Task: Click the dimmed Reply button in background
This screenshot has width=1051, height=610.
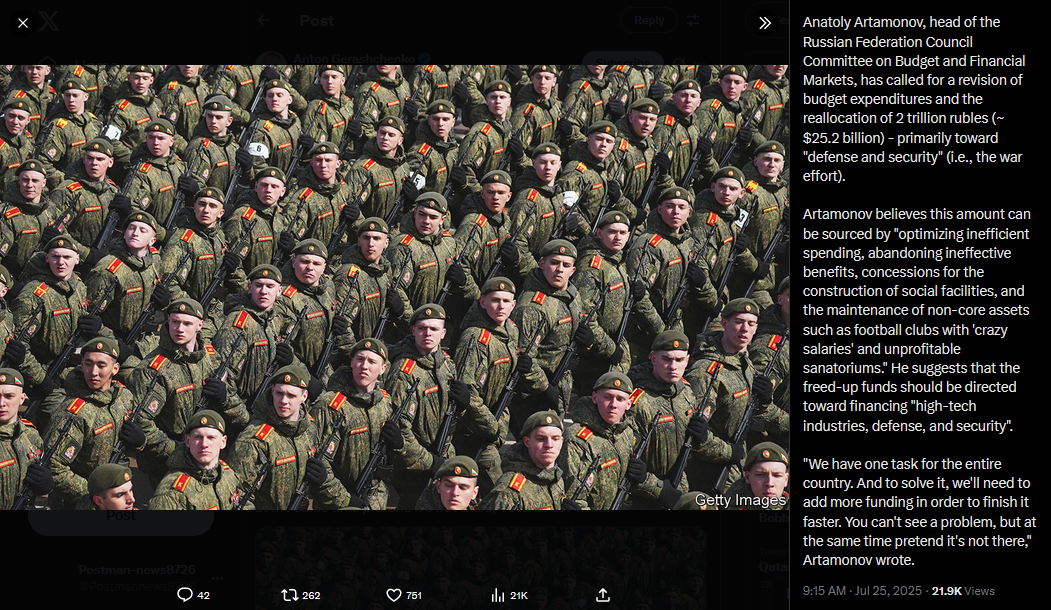Action: pyautogui.click(x=649, y=20)
